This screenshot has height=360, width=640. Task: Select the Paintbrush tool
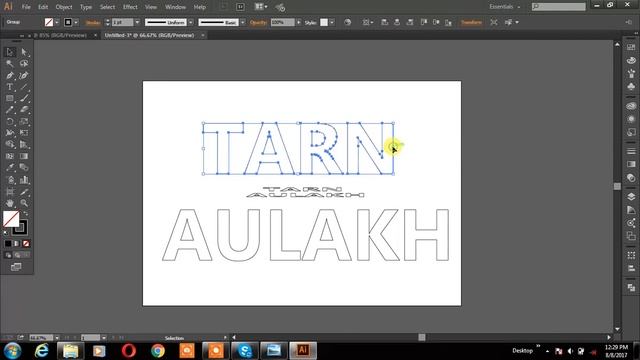click(x=24, y=98)
